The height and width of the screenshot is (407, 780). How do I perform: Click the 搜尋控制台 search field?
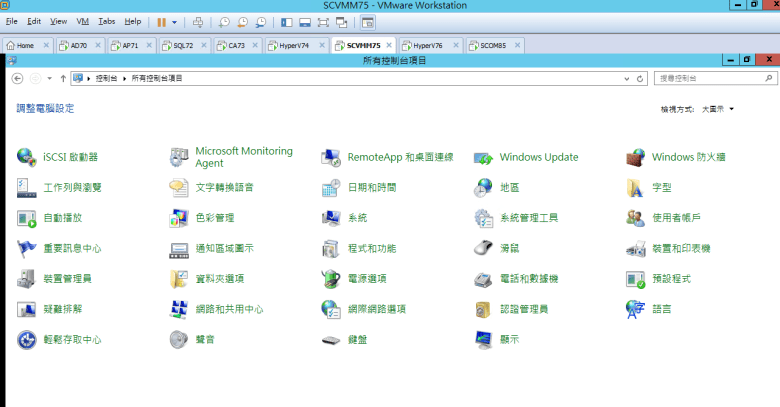point(710,77)
